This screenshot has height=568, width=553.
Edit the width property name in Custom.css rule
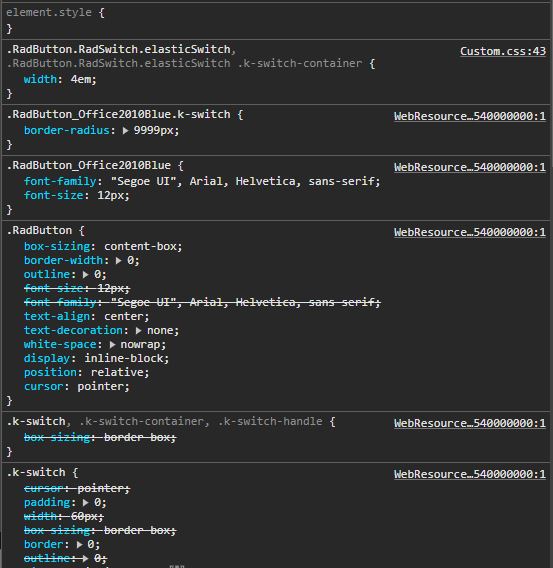point(40,79)
